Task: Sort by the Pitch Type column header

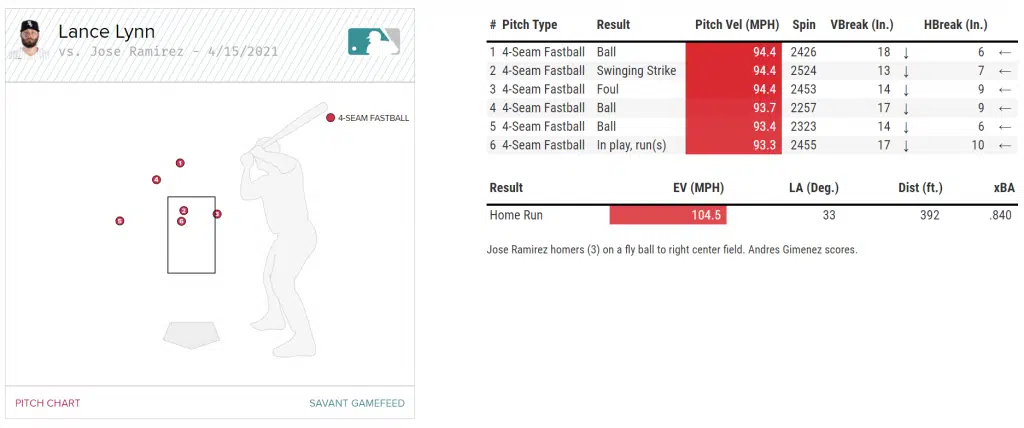Action: pos(531,25)
